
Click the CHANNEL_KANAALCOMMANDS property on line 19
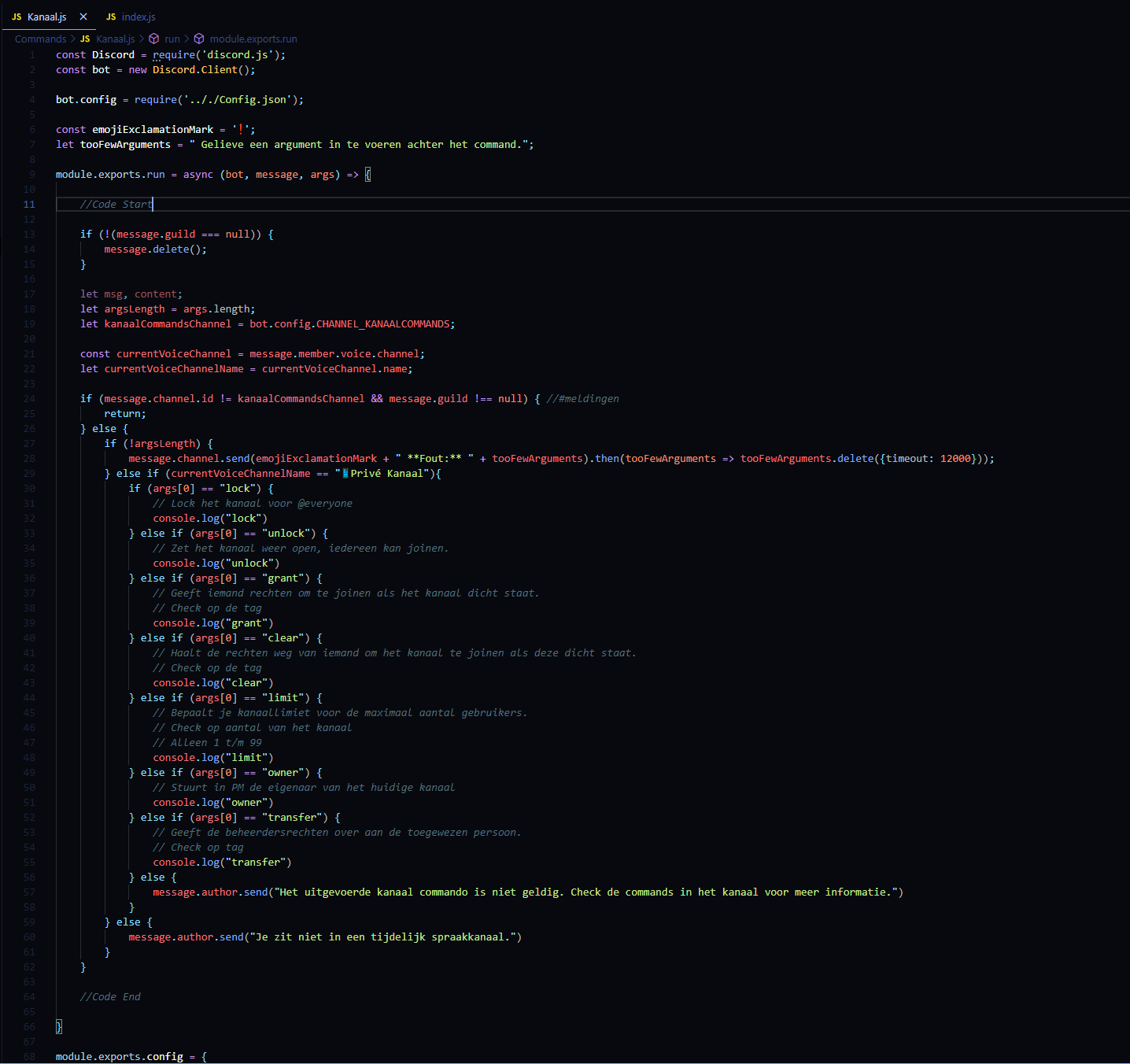[x=382, y=324]
